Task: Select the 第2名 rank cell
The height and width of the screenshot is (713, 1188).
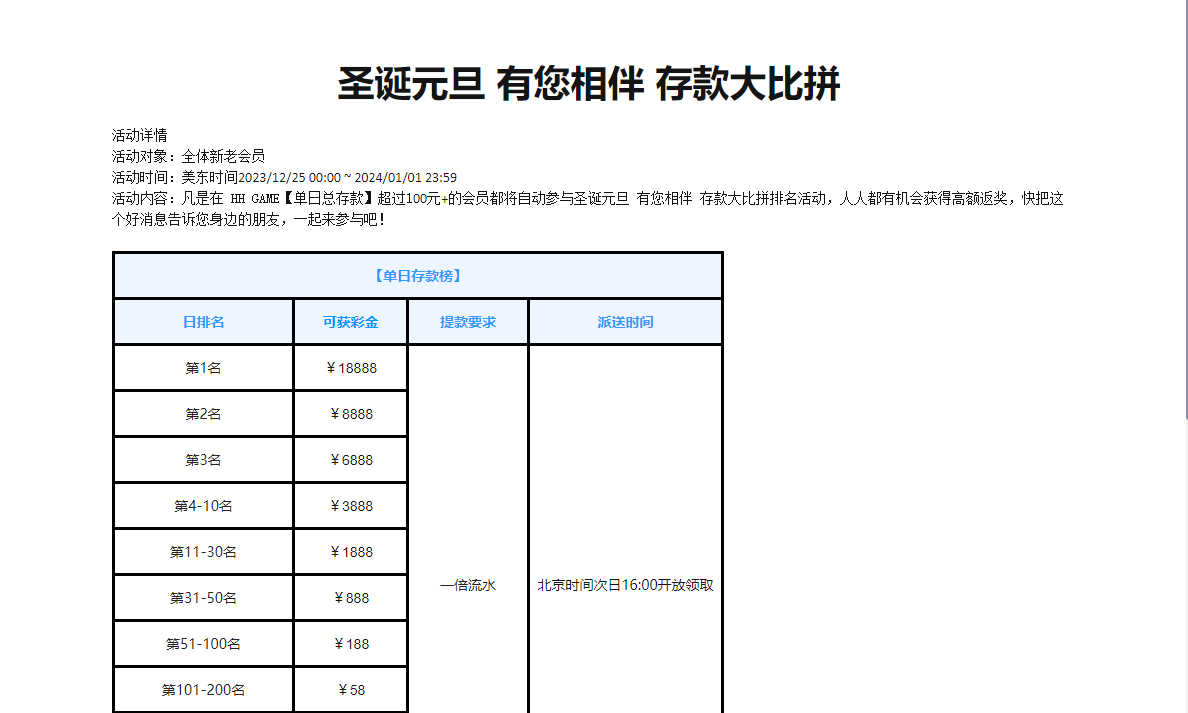Action: [203, 414]
